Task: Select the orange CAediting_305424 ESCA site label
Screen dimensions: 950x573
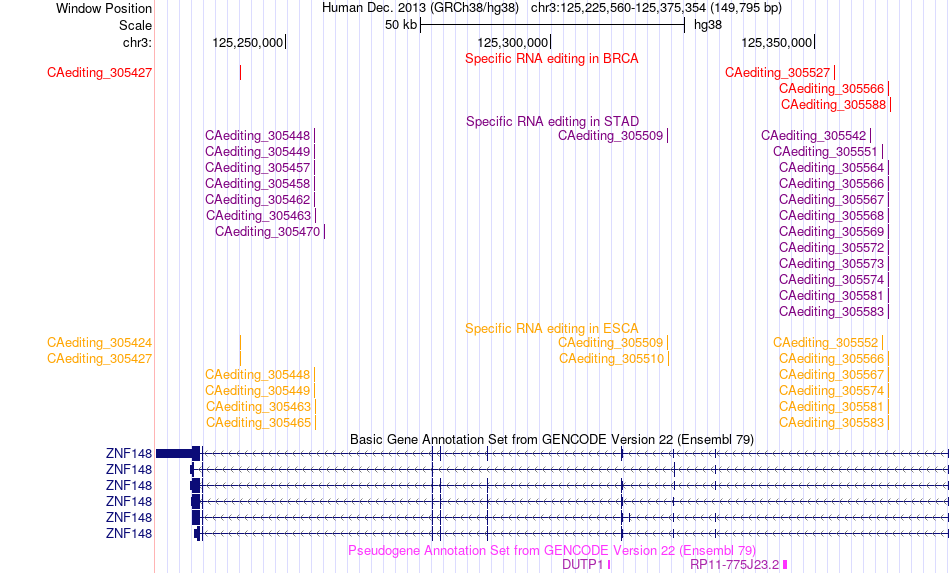Action: [99, 343]
